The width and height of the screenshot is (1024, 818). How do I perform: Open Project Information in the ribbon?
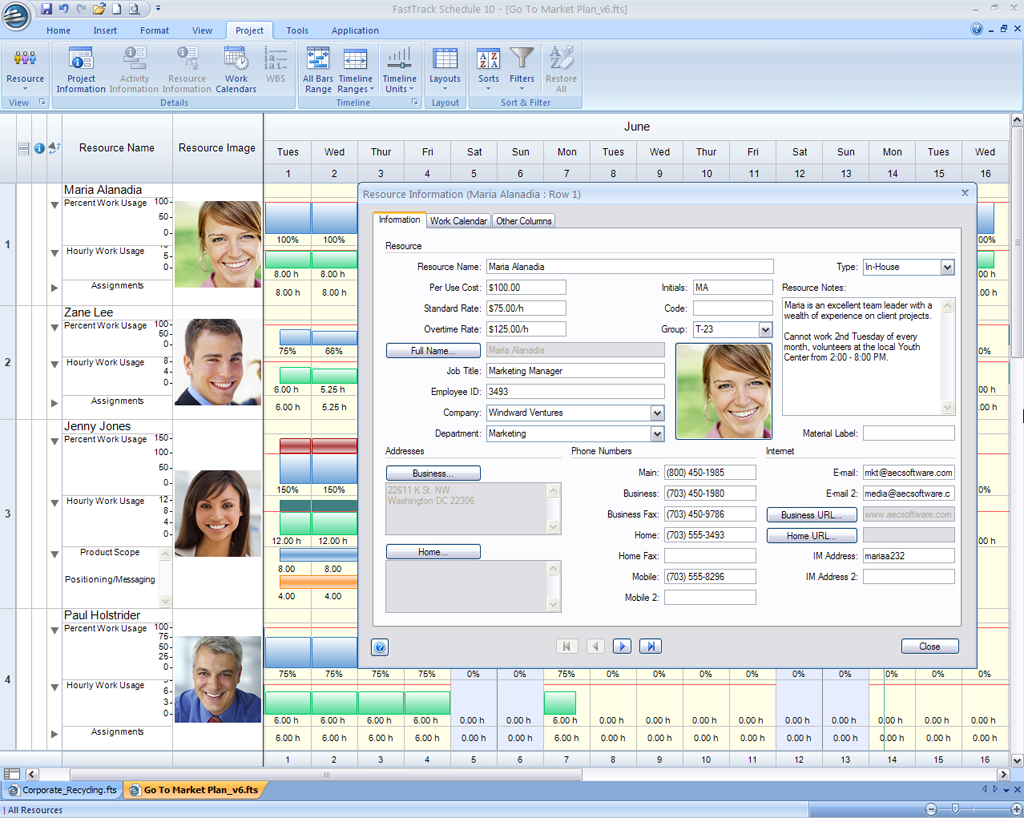(x=81, y=69)
